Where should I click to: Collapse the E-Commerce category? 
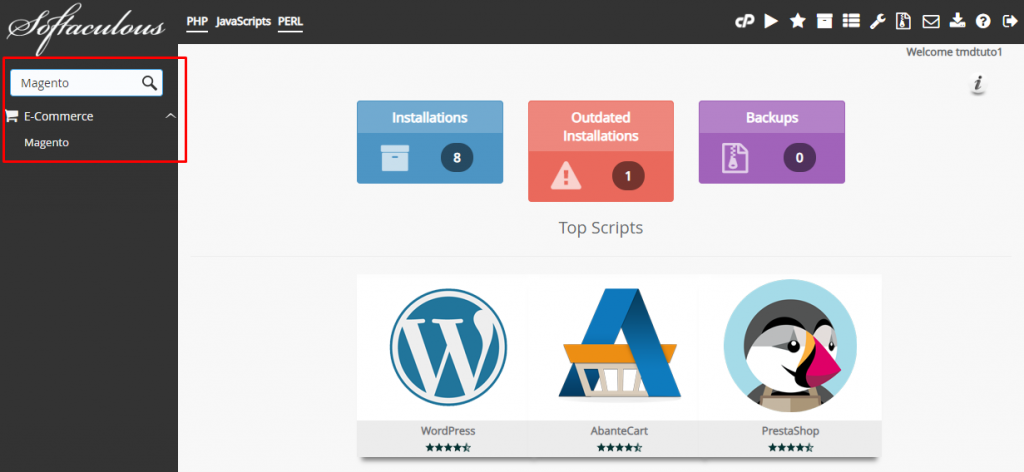[170, 116]
